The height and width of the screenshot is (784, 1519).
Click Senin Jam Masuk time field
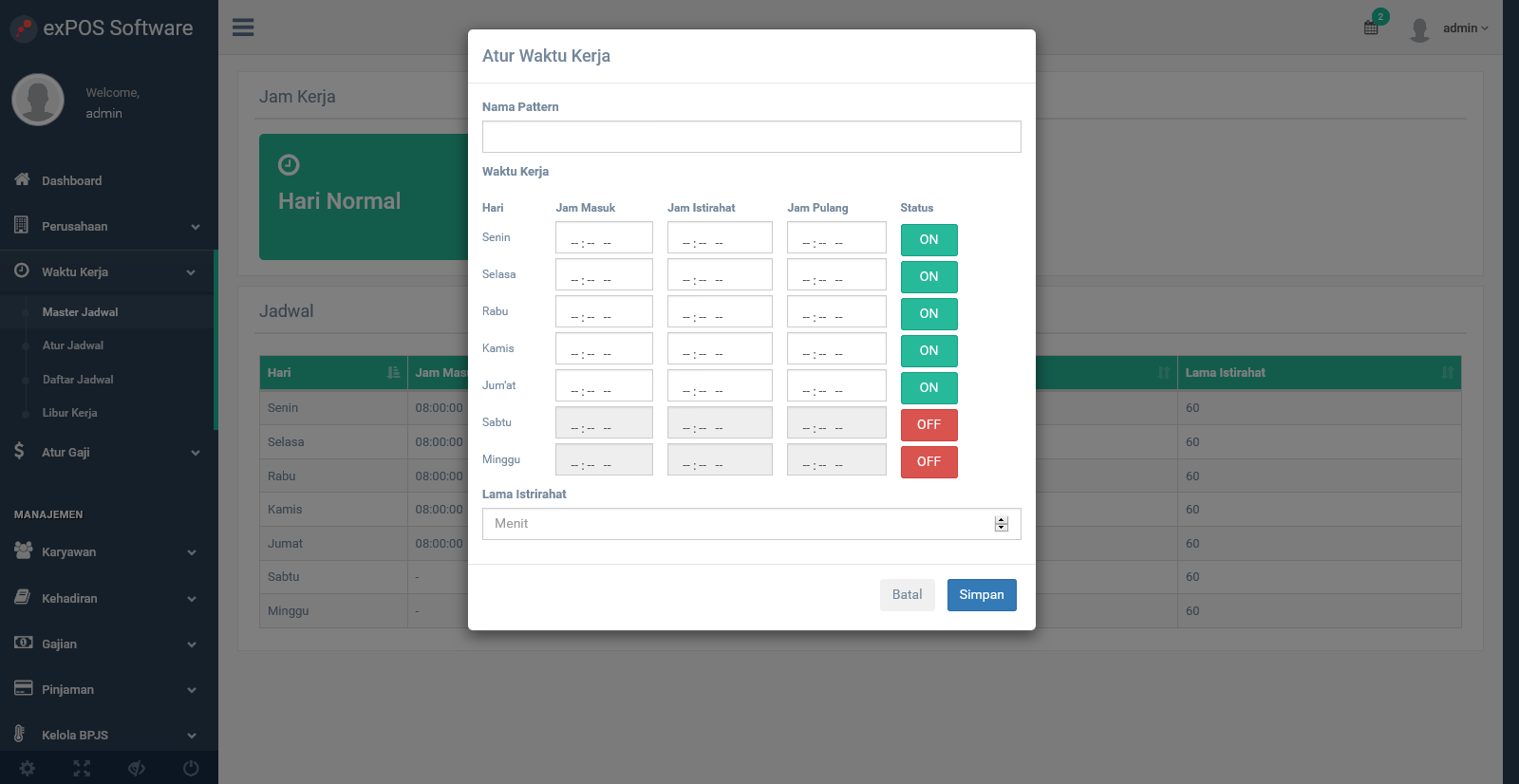[604, 237]
